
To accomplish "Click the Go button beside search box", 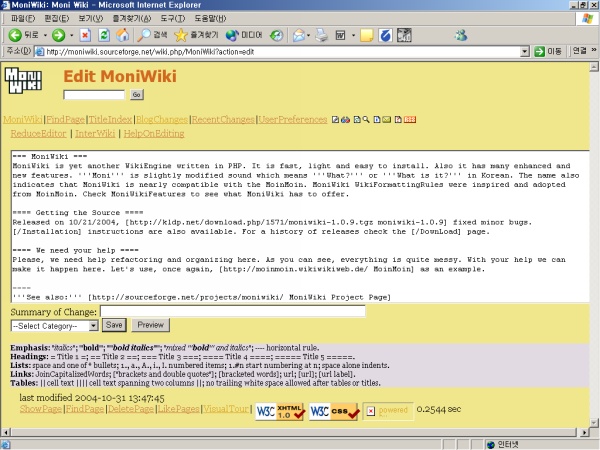I will tap(137, 95).
